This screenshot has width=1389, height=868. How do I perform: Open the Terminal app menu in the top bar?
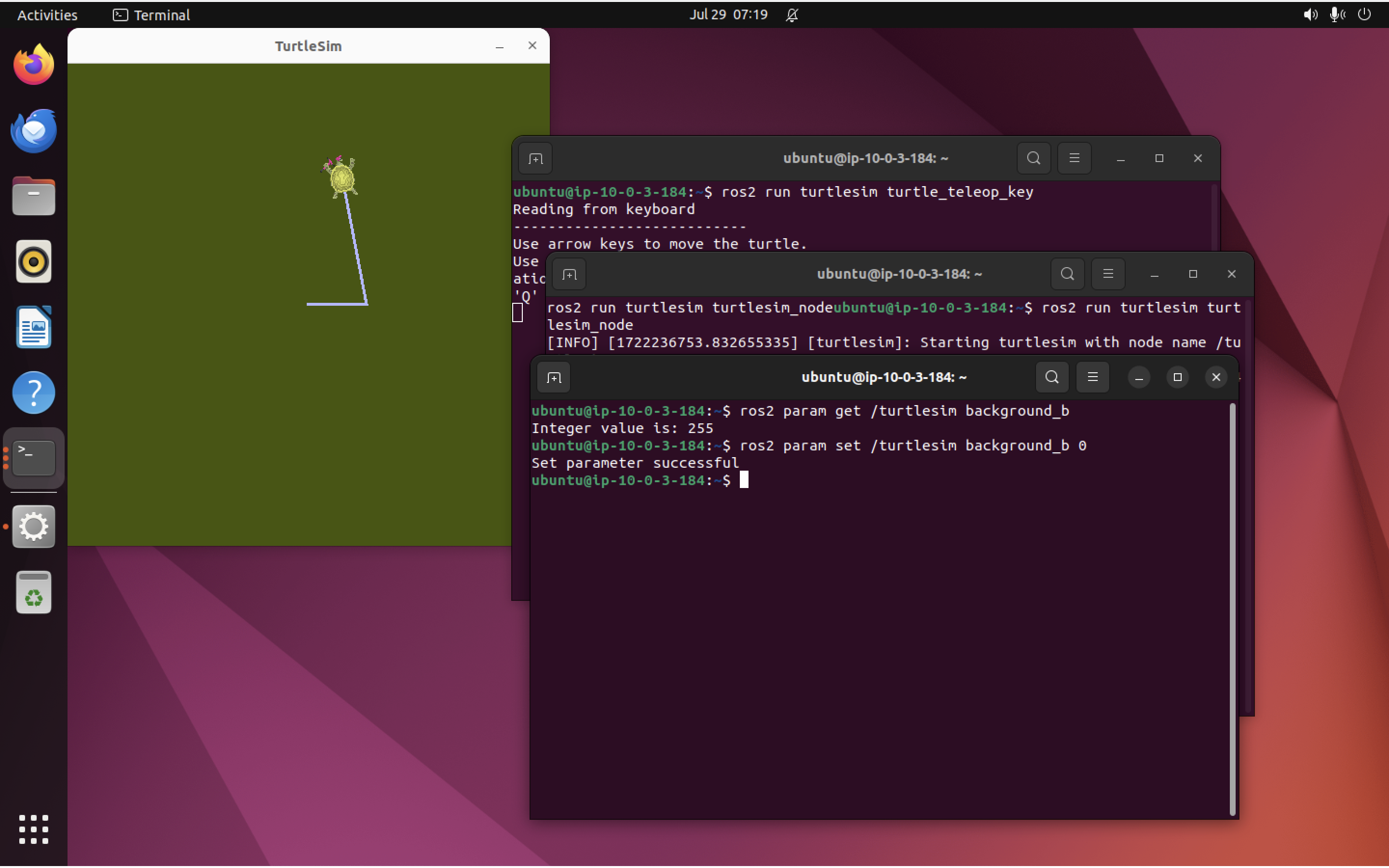[x=151, y=15]
